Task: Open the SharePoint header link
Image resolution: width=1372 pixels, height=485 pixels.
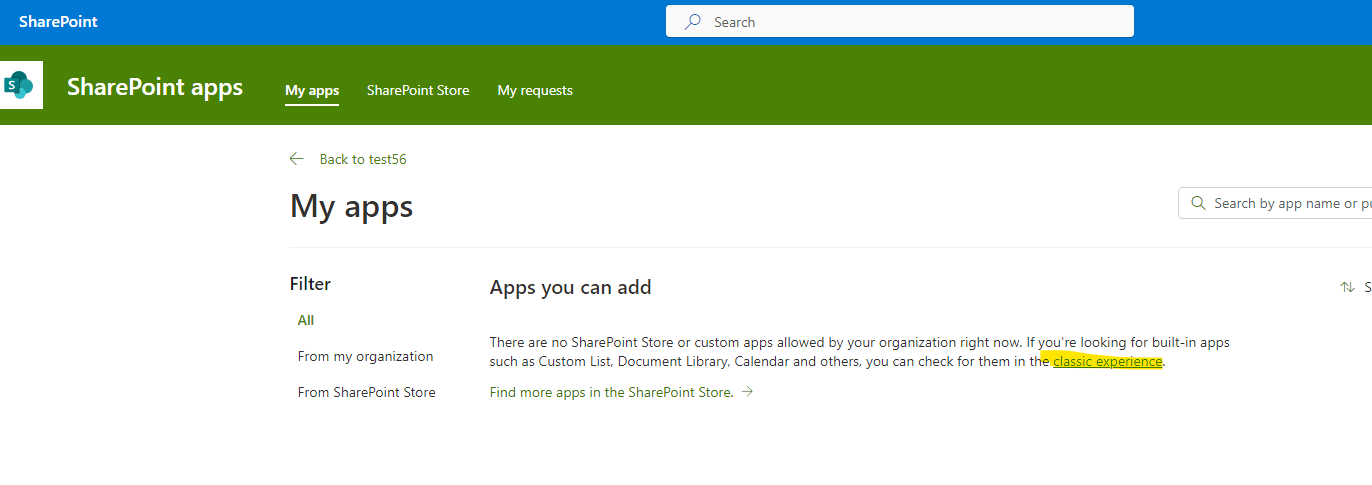Action: tap(58, 22)
